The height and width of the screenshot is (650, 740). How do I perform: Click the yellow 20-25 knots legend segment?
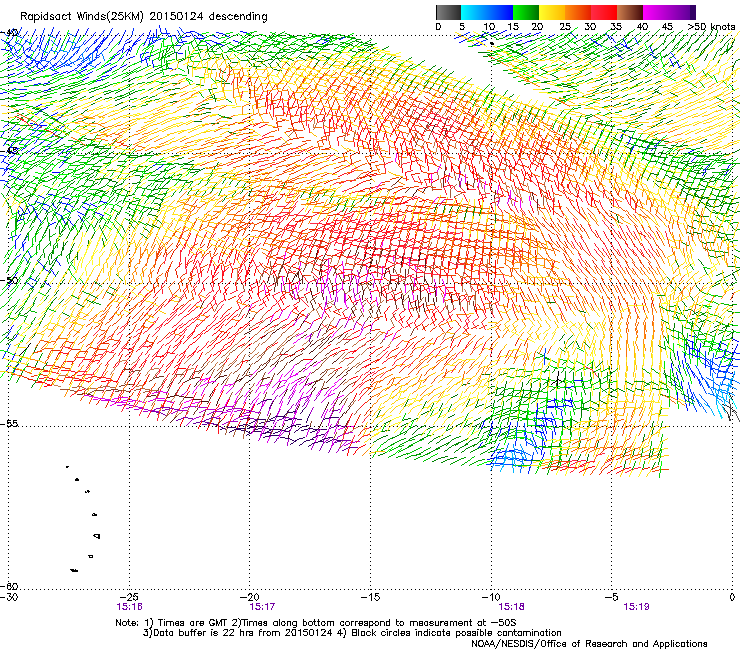552,12
